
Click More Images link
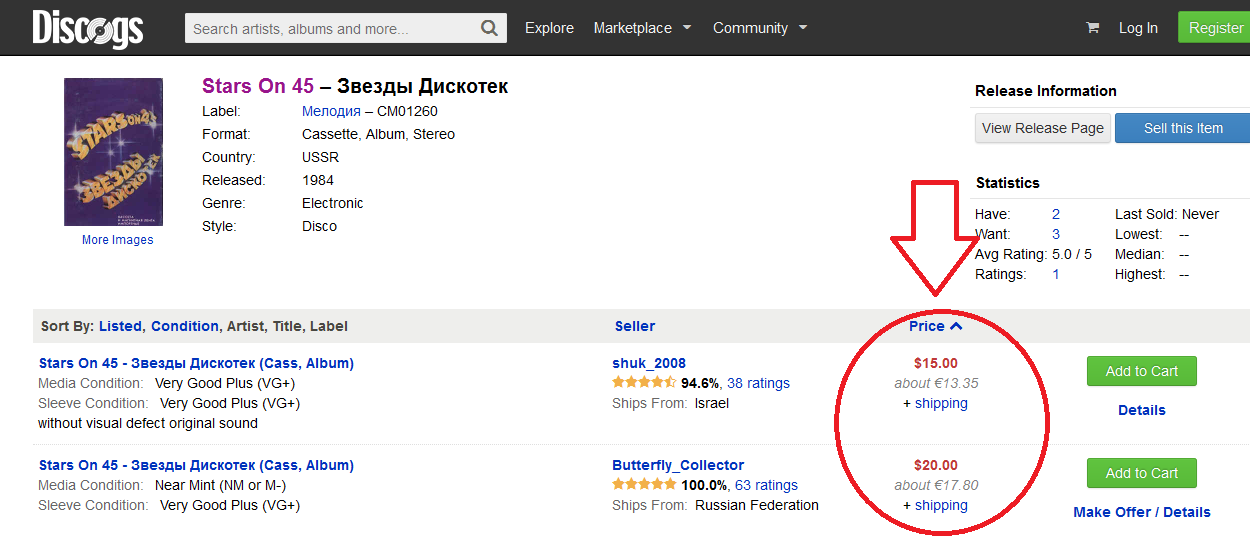pos(118,240)
